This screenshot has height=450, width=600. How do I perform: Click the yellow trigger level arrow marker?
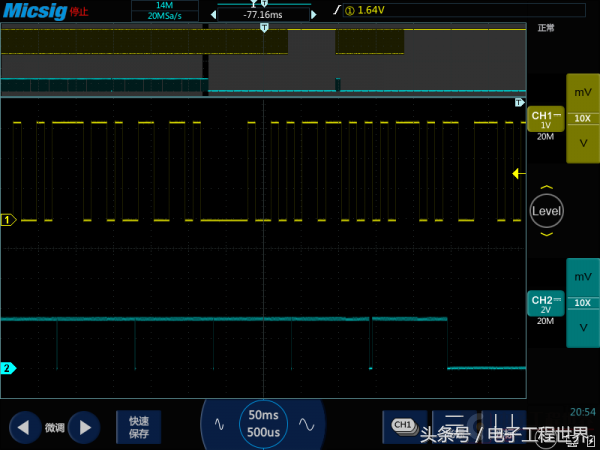518,173
